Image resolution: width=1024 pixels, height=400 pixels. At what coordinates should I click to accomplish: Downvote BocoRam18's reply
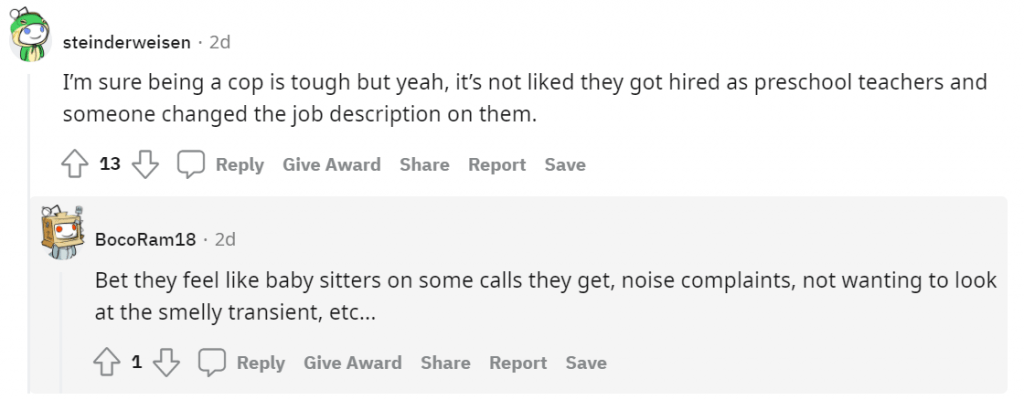pyautogui.click(x=166, y=363)
